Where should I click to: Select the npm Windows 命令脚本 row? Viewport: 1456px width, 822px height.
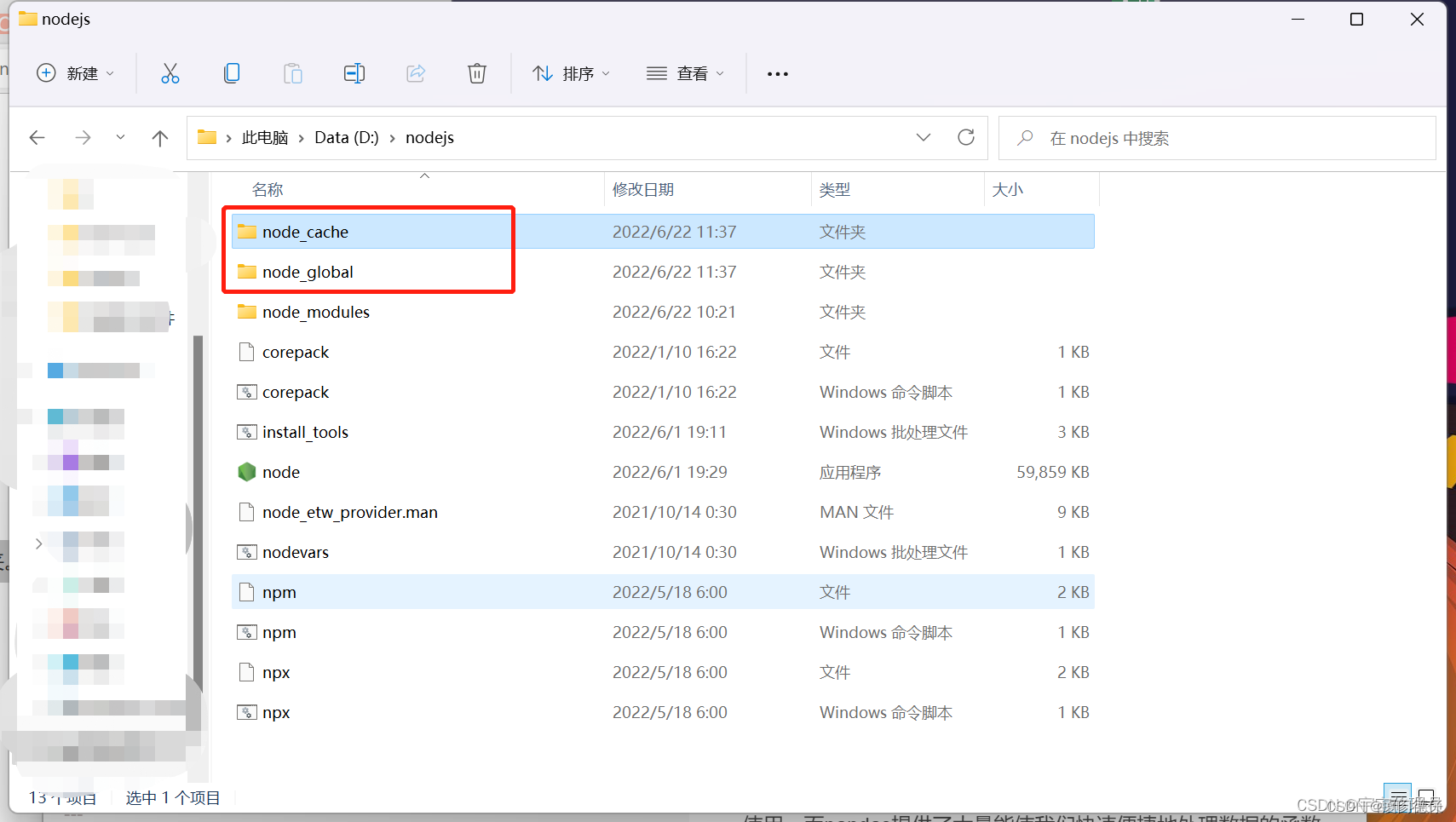click(x=663, y=632)
